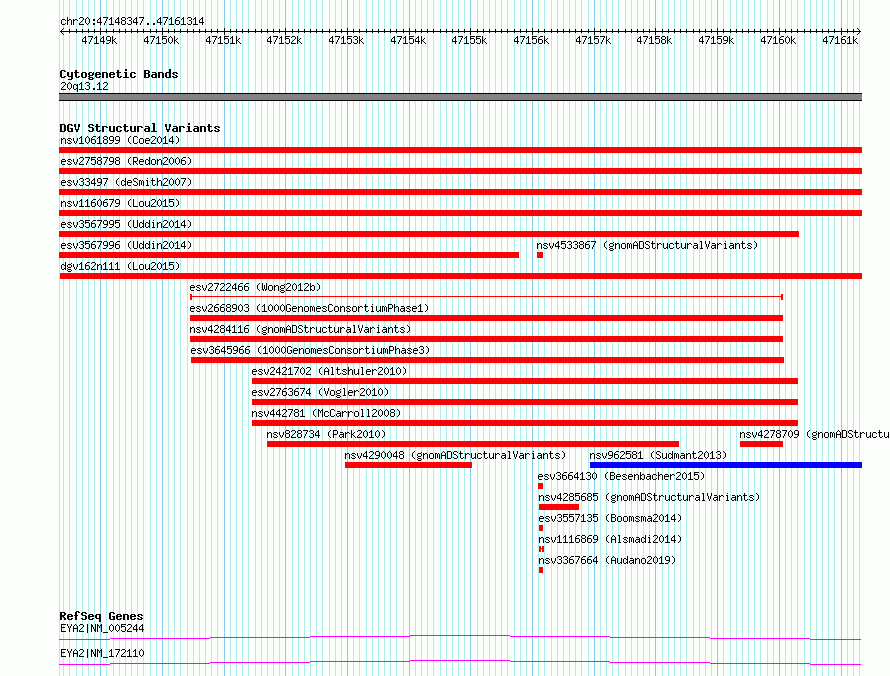
Task: Click the 47156k ruler tick label
Action: coord(531,40)
